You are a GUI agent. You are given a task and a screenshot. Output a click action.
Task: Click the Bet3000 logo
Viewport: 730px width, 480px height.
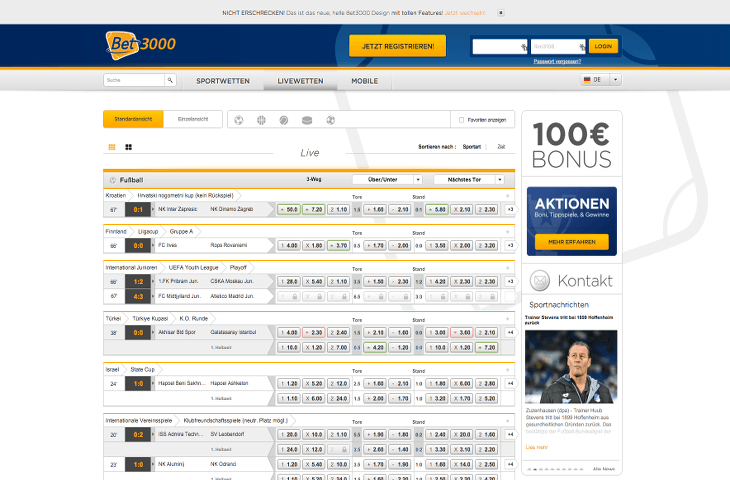(x=141, y=45)
